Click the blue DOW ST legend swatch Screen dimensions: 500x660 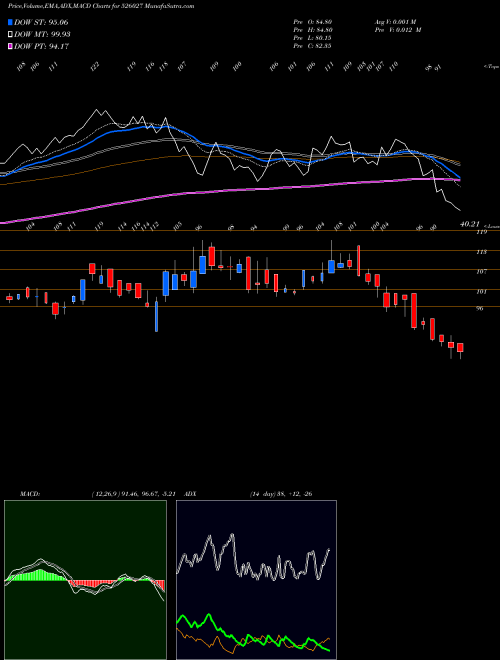pos(10,22)
